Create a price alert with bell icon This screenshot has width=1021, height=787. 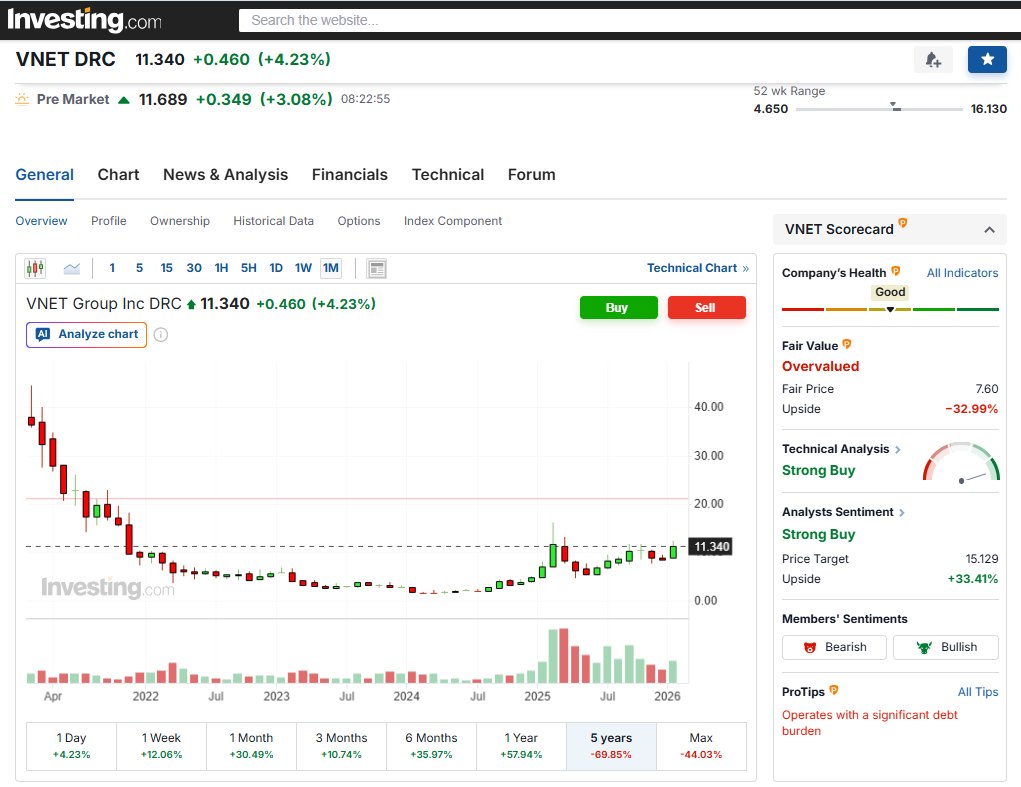coord(933,60)
